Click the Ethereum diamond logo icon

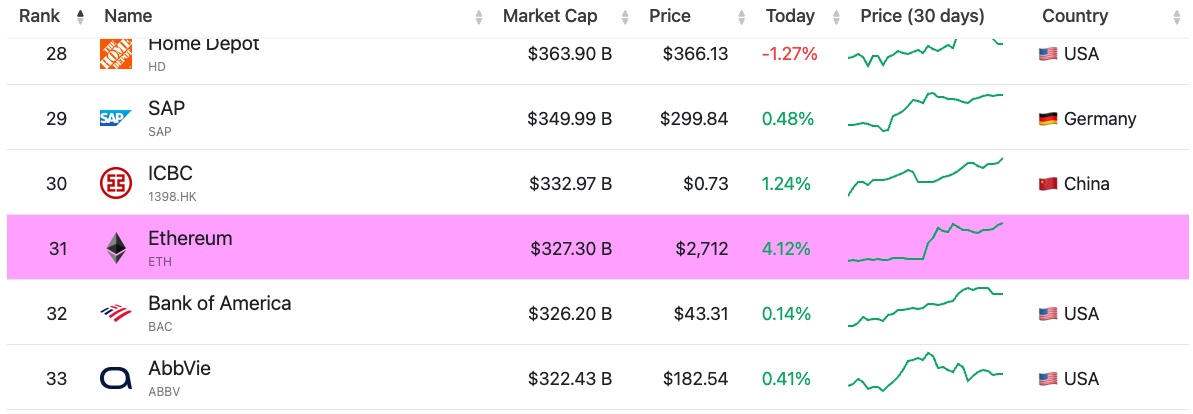116,248
